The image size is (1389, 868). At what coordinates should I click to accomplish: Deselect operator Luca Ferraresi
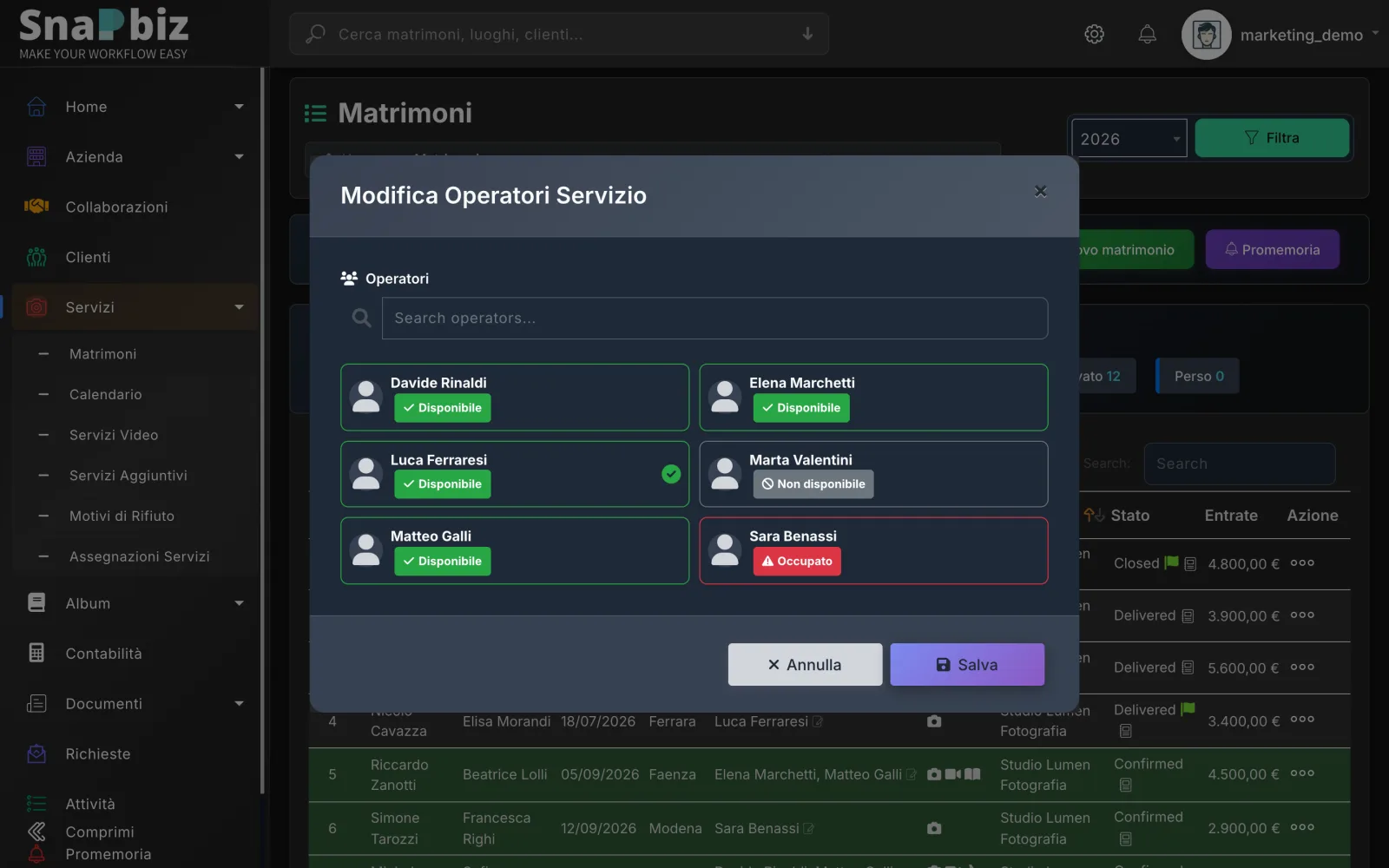coord(515,474)
